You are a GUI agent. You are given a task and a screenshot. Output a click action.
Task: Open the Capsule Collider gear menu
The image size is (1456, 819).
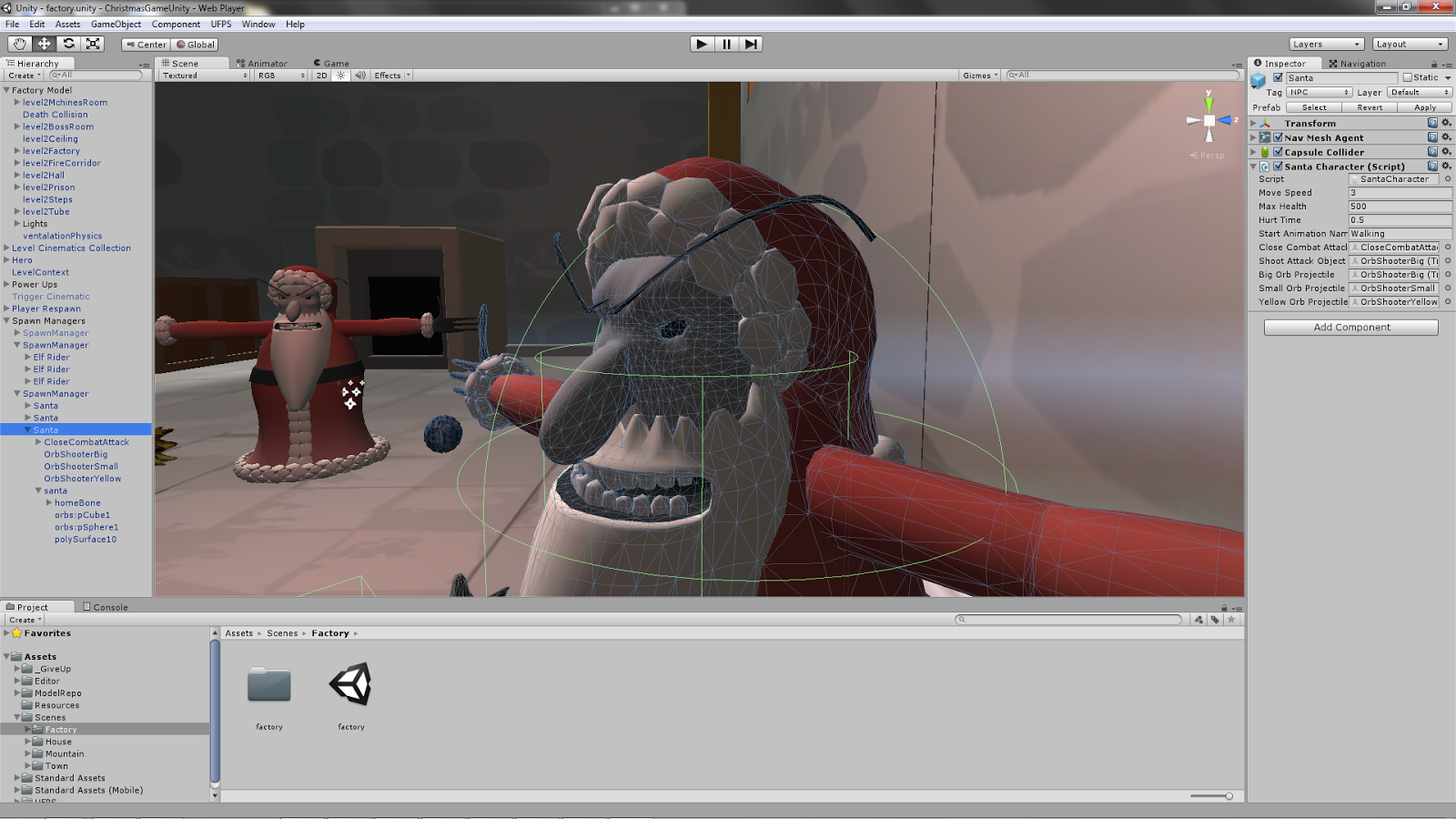1446,152
